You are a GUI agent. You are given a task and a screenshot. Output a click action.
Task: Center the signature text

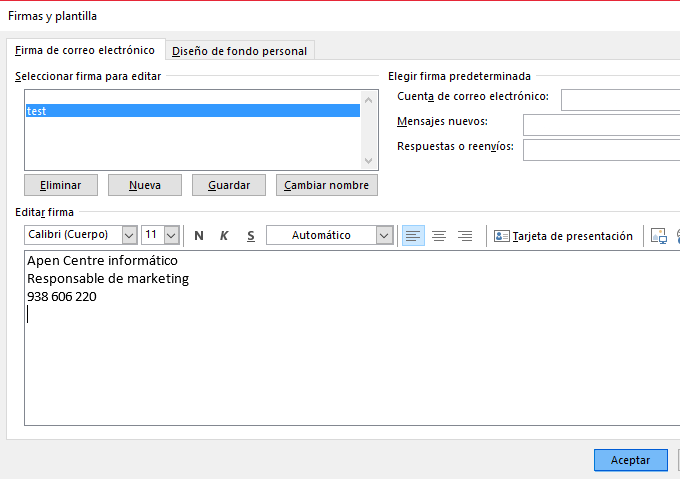439,236
